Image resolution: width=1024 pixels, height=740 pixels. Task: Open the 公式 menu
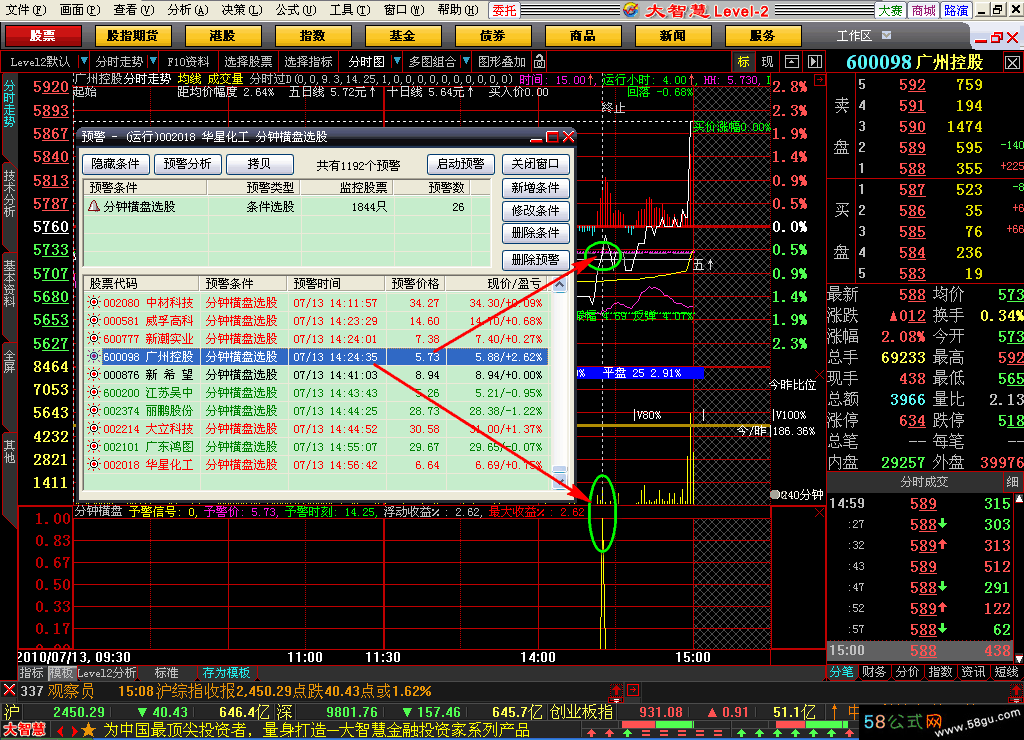295,10
